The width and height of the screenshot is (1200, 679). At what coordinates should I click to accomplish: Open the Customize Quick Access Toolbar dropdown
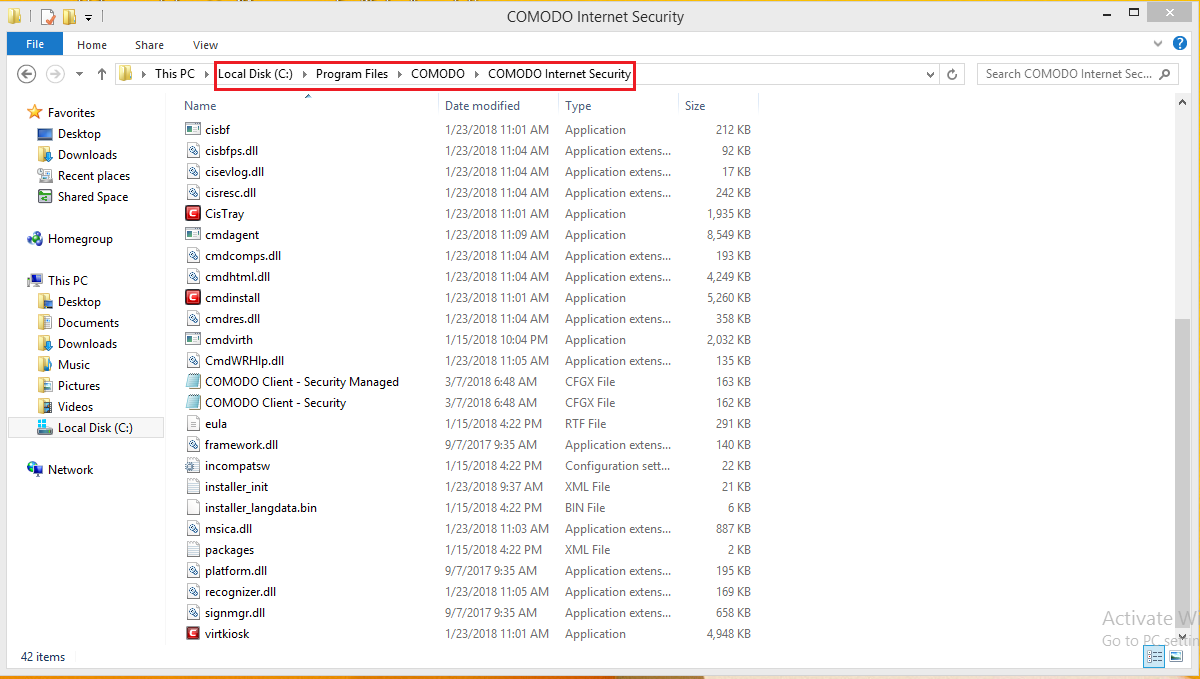tap(88, 18)
